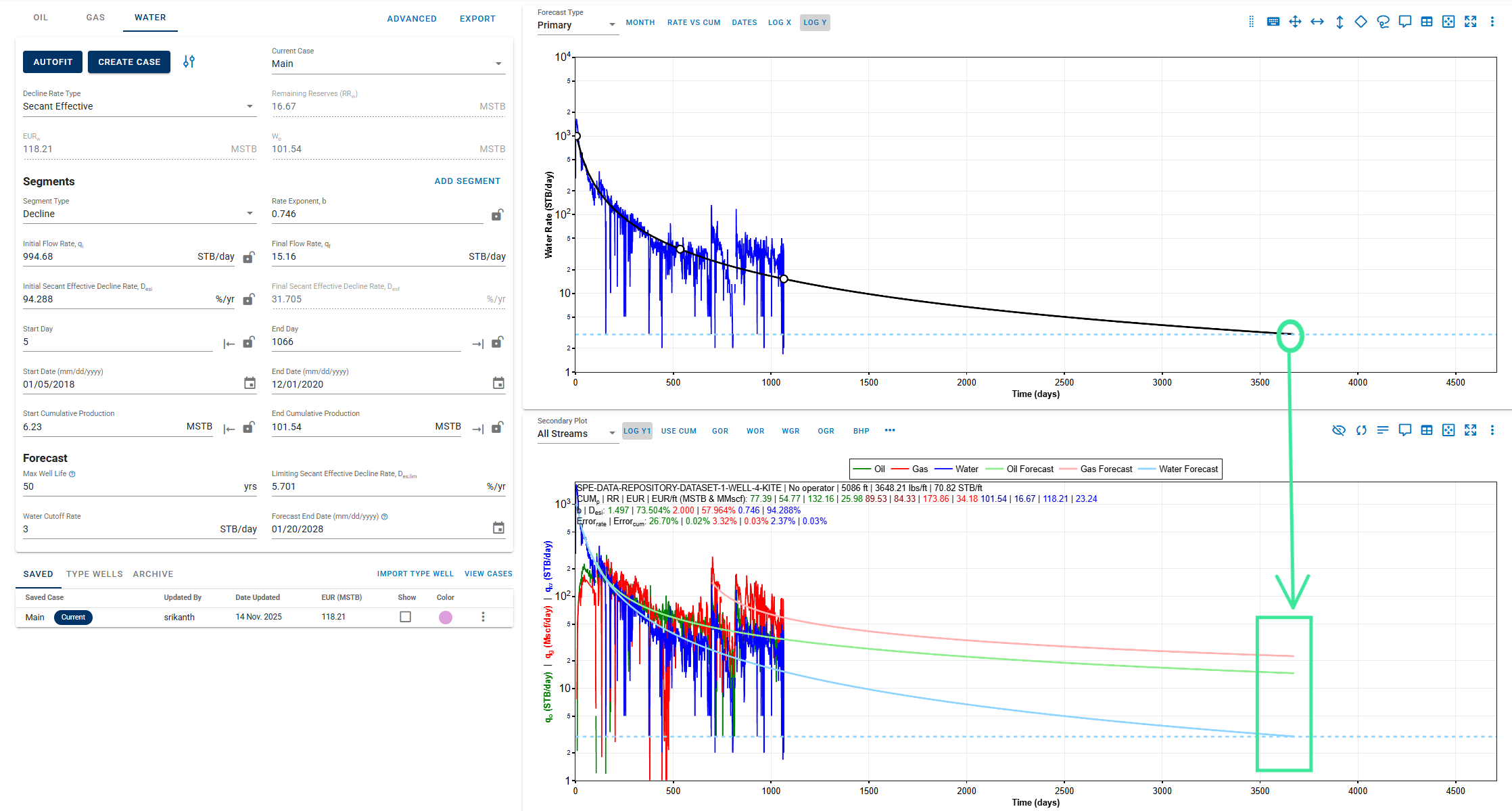The height and width of the screenshot is (811, 1512).
Task: Toggle lock beside Rate Exponent b
Action: [x=497, y=215]
